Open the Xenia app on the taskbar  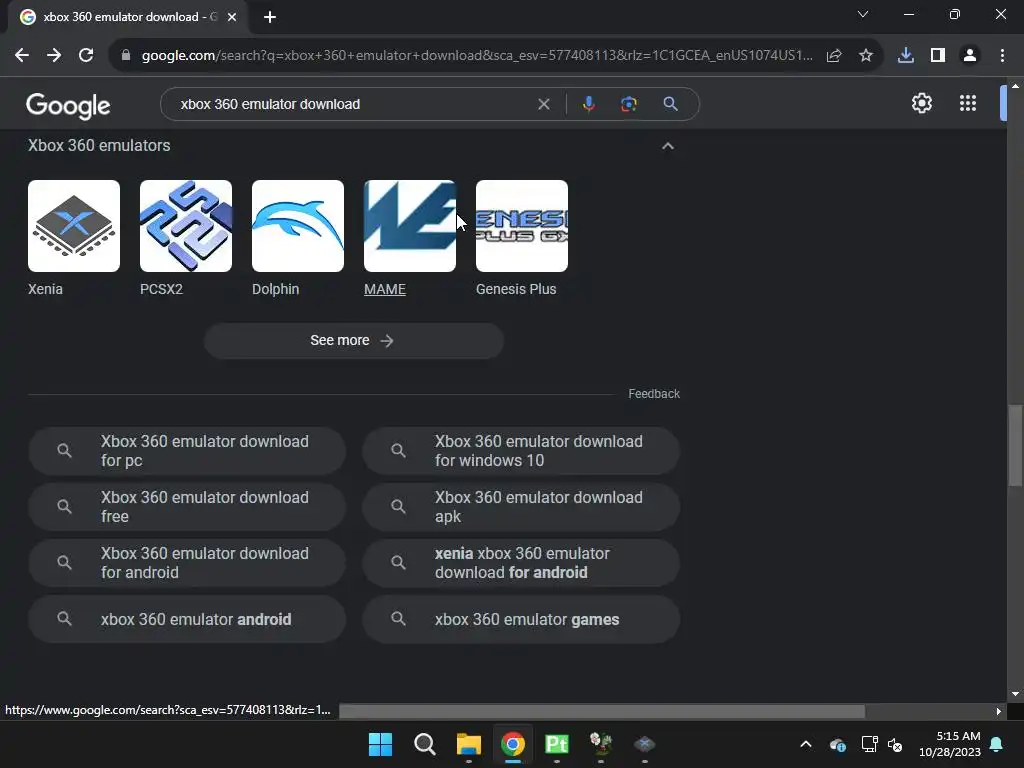point(645,744)
